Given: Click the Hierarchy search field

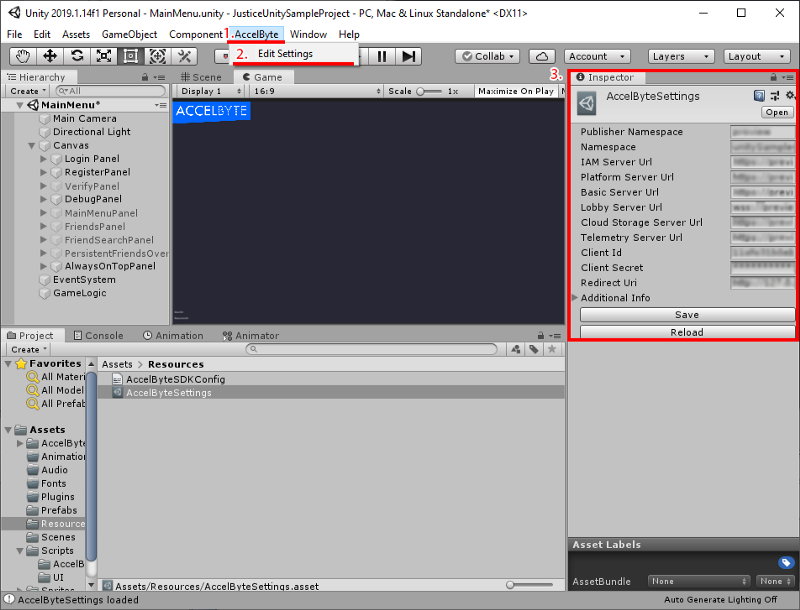Looking at the screenshot, I should point(111,91).
